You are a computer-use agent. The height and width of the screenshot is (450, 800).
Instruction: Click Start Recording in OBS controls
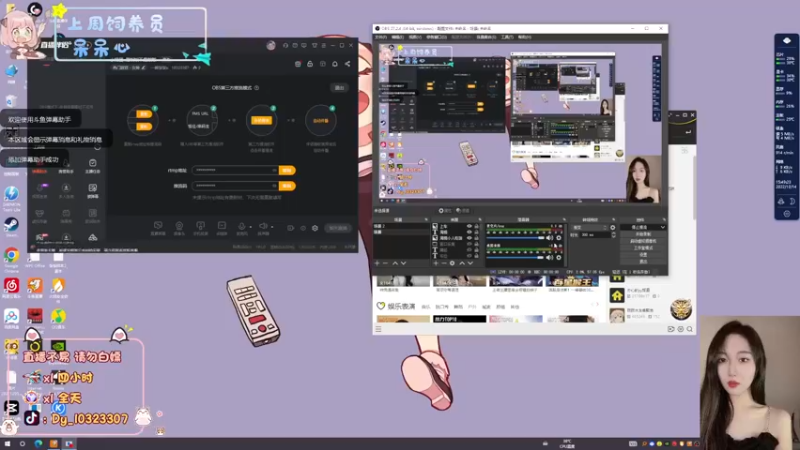643,234
